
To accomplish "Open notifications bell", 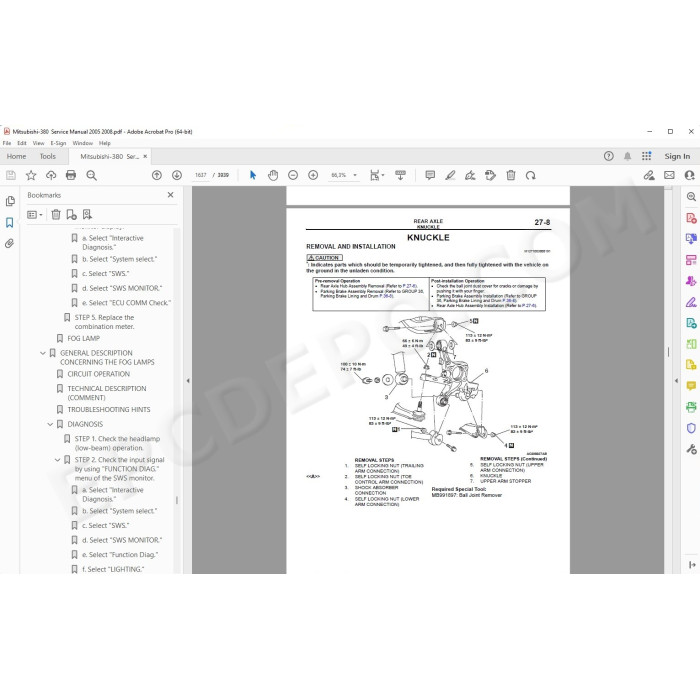I will tap(628, 156).
